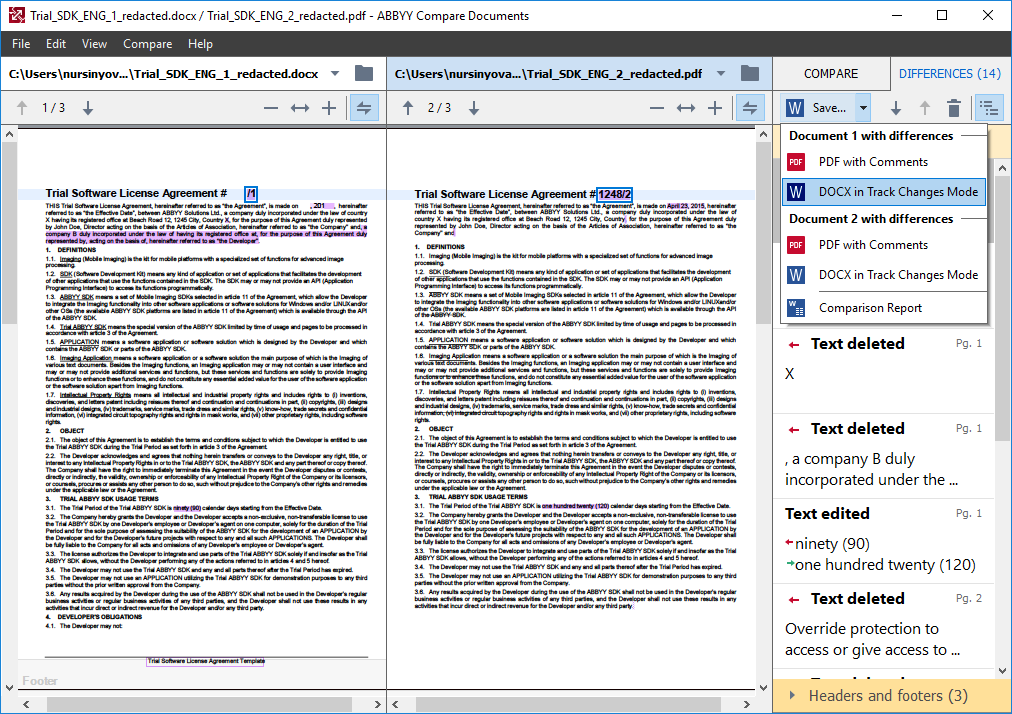This screenshot has width=1012, height=714.
Task: Zoom in the right document pane
Action: 715,108
